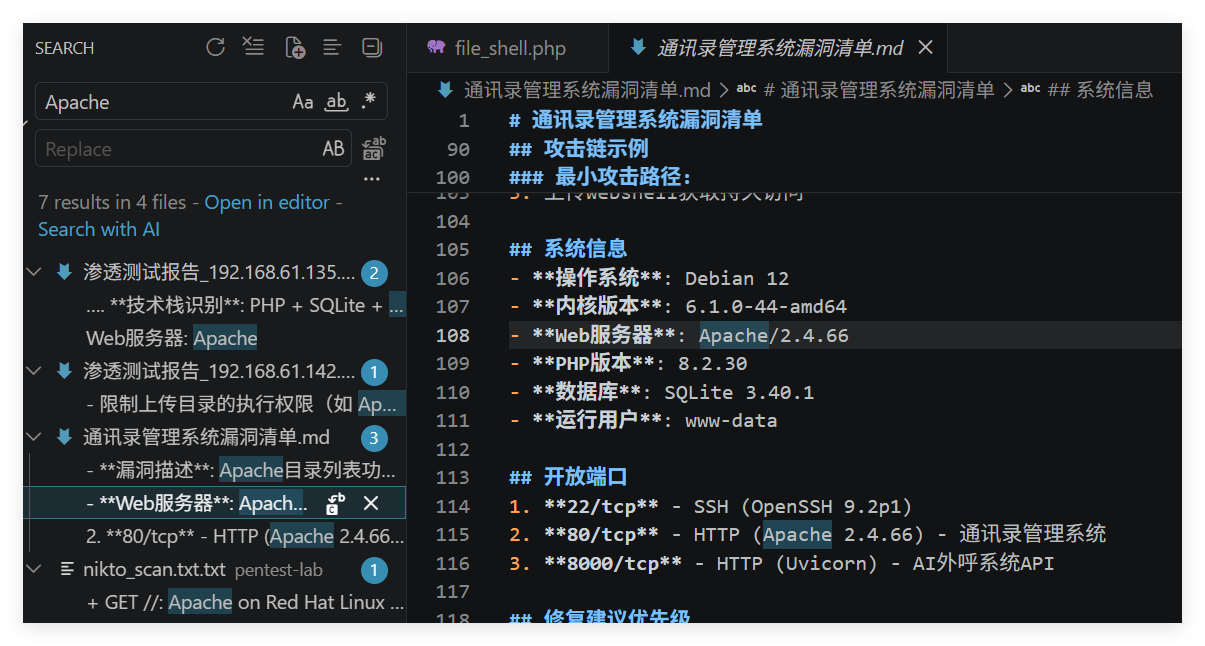Click line number 108 in gutter
The image size is (1205, 646).
(x=453, y=335)
